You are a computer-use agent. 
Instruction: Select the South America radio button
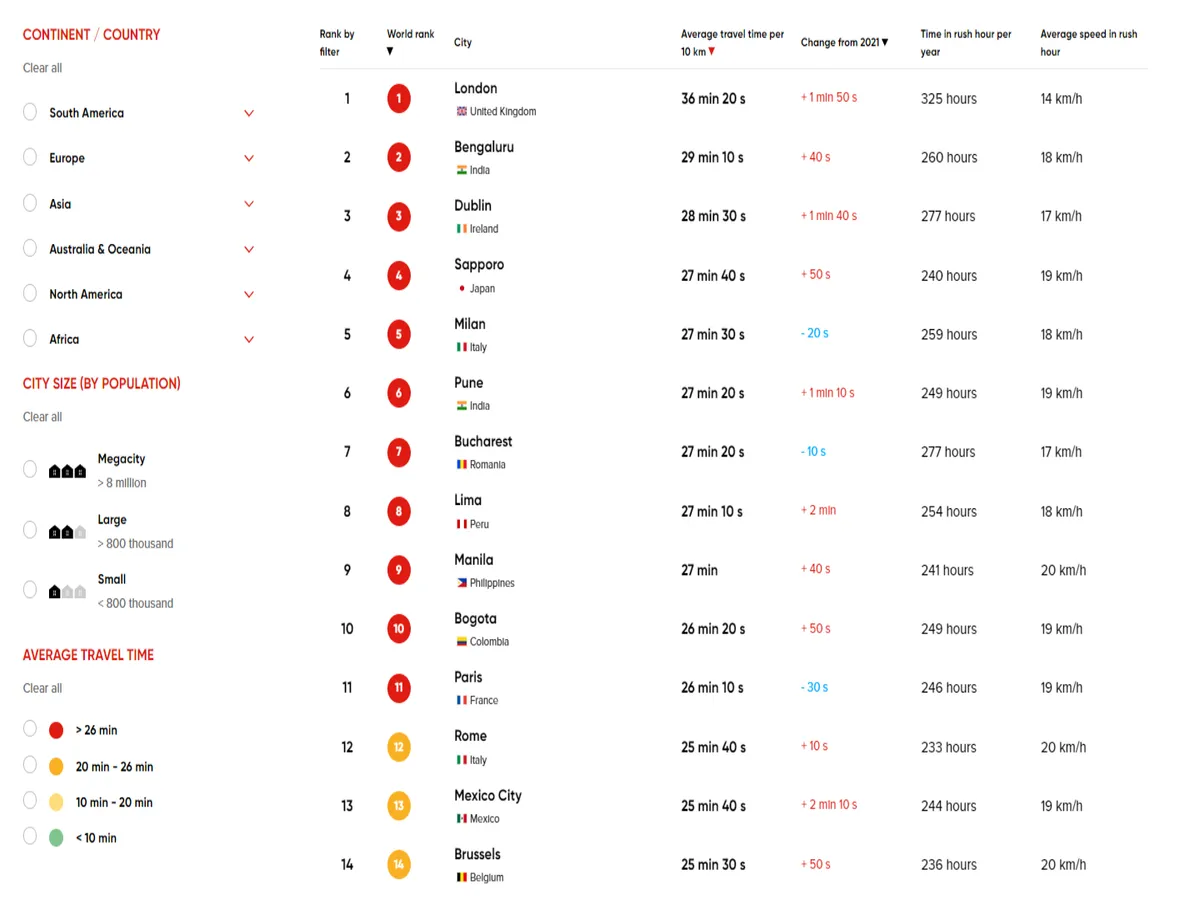[x=30, y=112]
